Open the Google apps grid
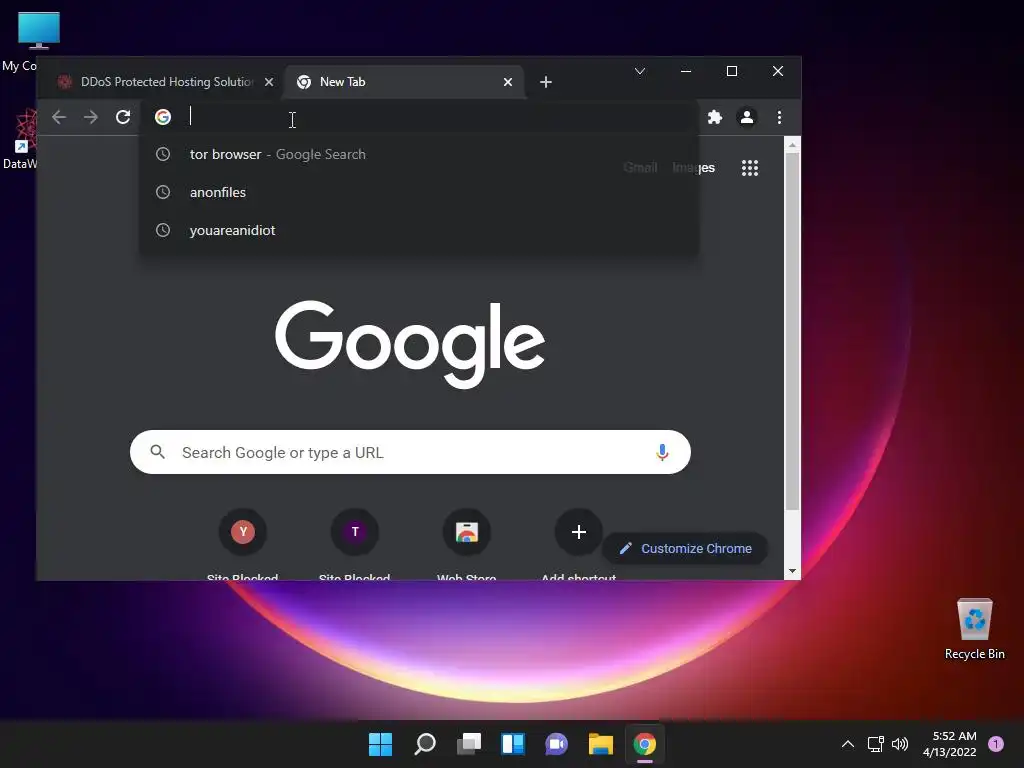The width and height of the screenshot is (1024, 768). coord(750,168)
